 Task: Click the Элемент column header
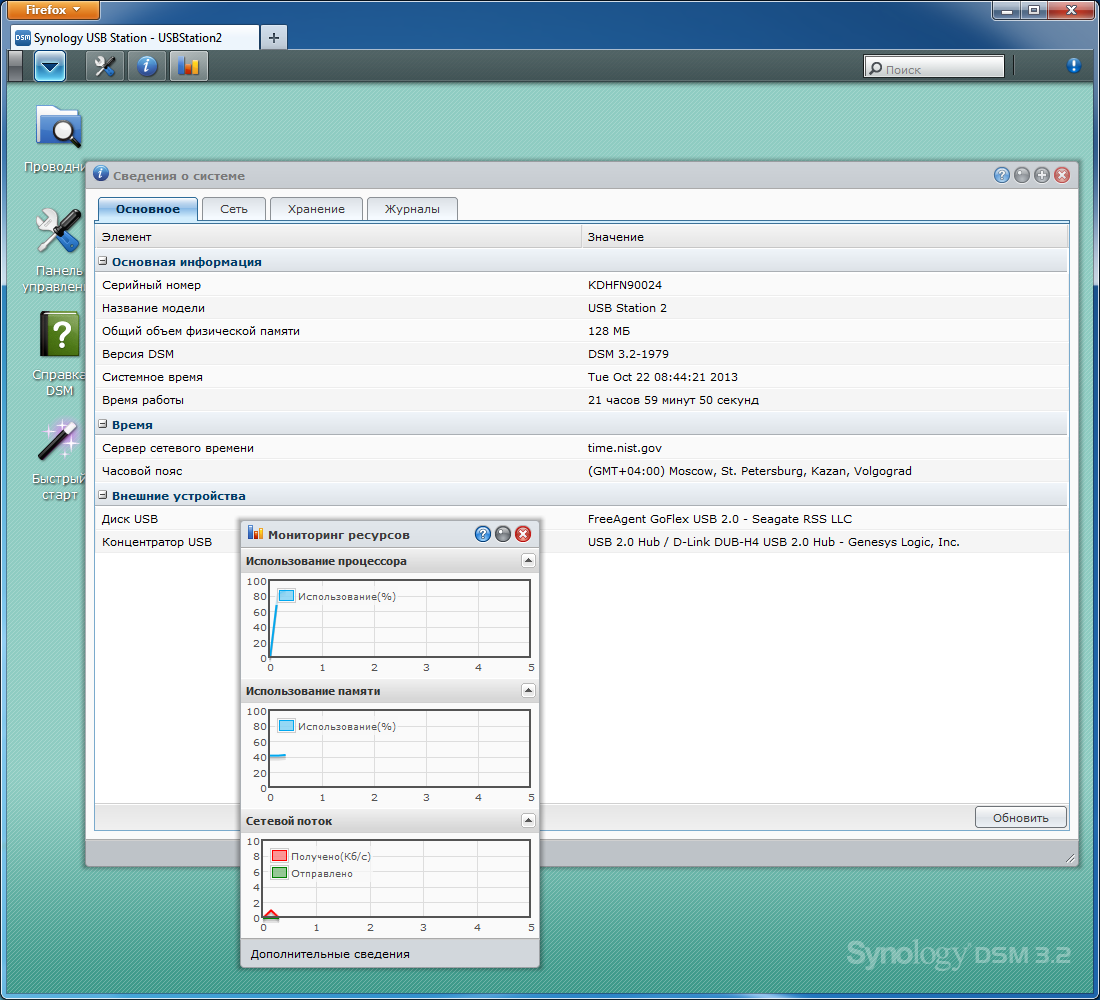click(x=338, y=236)
